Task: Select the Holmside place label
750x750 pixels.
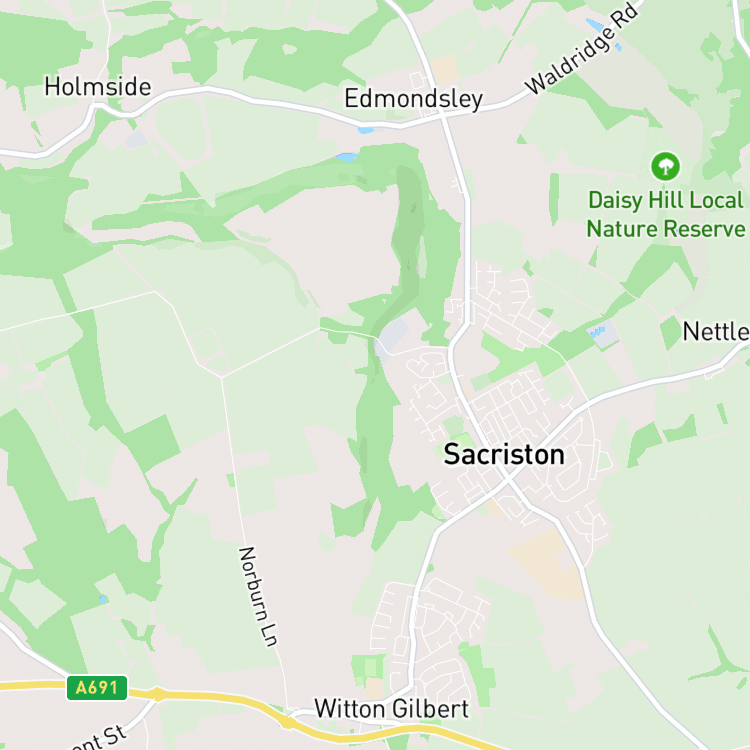Action: point(98,87)
